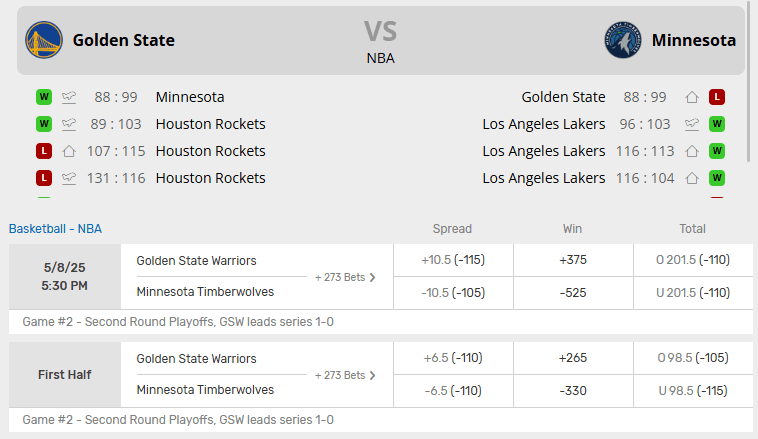This screenshot has height=439, width=758.
Task: Click the Golden State Warriors logo
Action: click(44, 40)
